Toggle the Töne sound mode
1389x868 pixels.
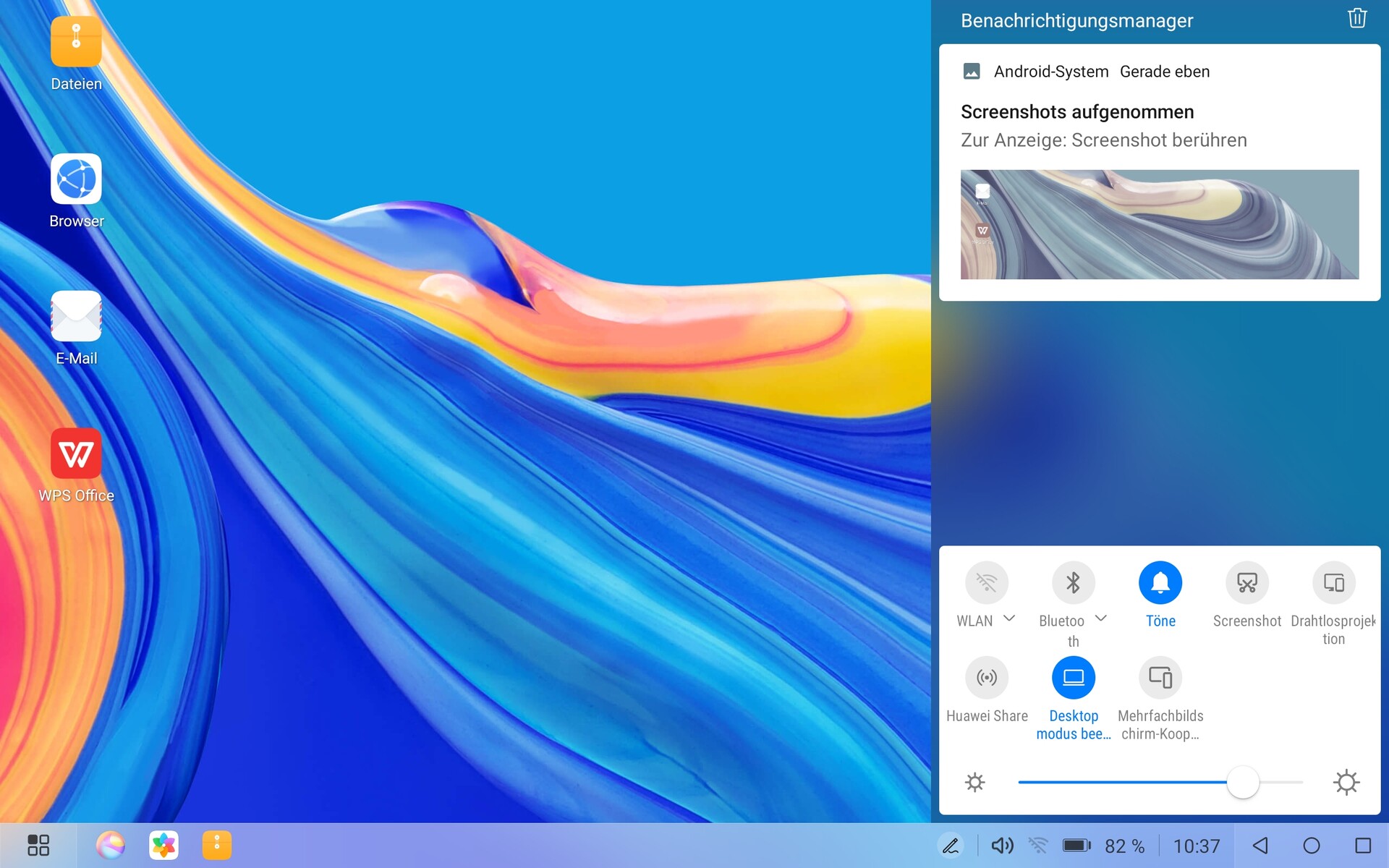click(x=1160, y=582)
